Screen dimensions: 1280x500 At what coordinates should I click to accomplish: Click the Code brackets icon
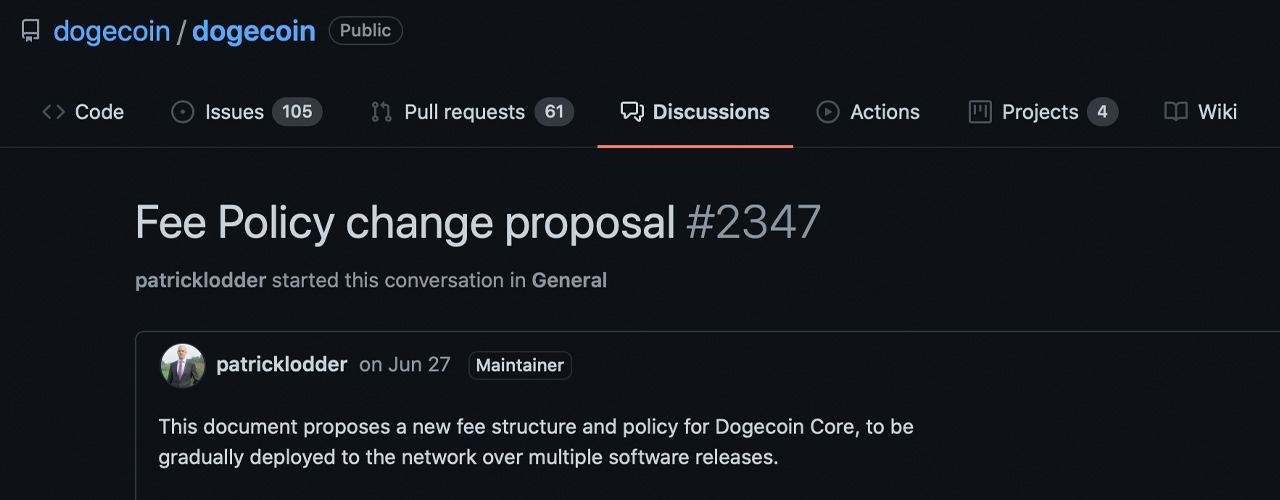(x=53, y=112)
